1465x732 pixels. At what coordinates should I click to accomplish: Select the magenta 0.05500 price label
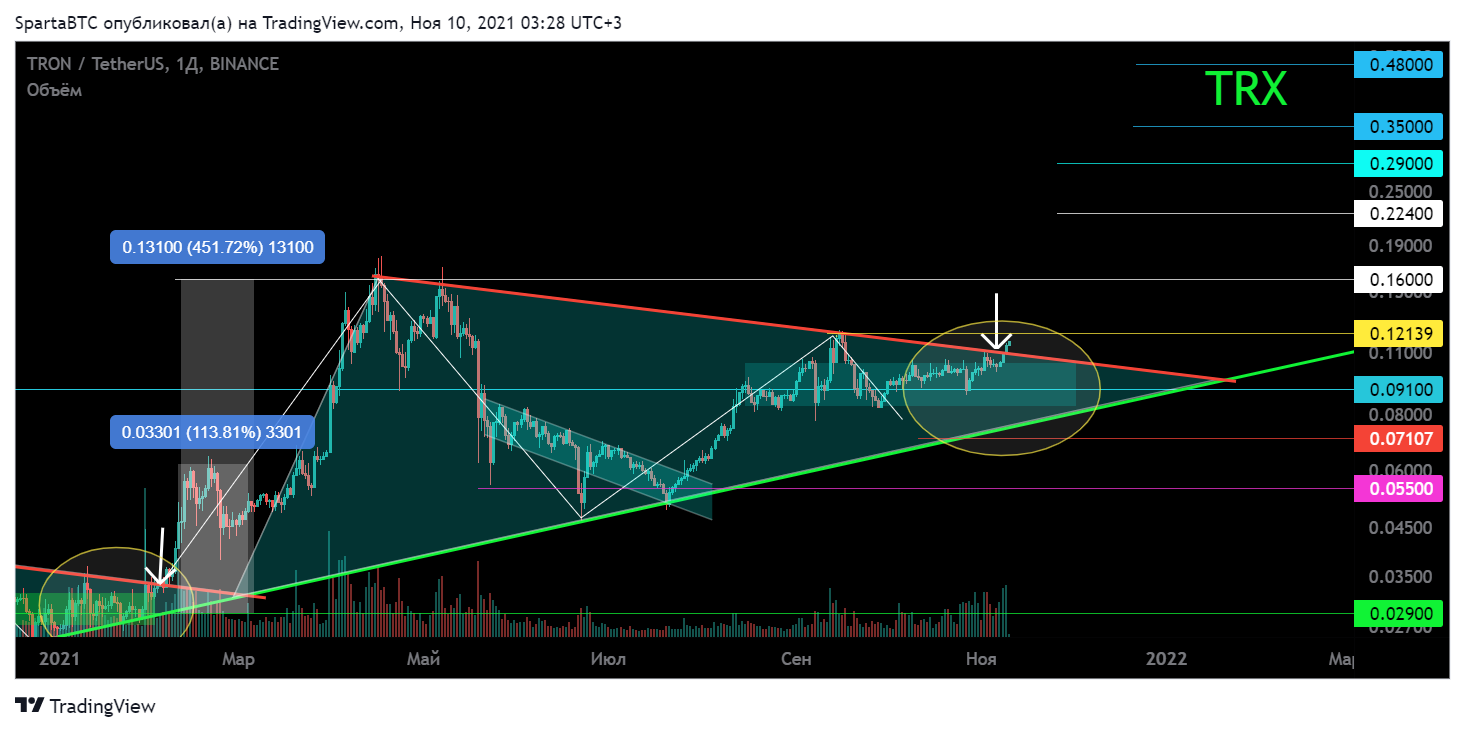[1398, 488]
